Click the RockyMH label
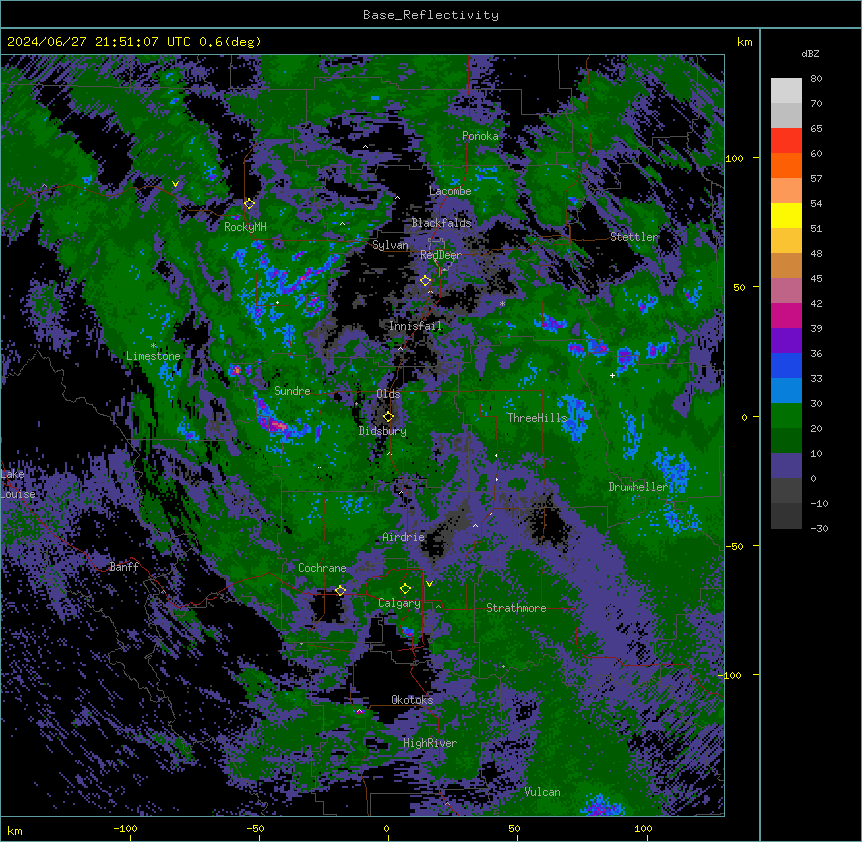Screen dimensions: 862x842 (x=245, y=227)
